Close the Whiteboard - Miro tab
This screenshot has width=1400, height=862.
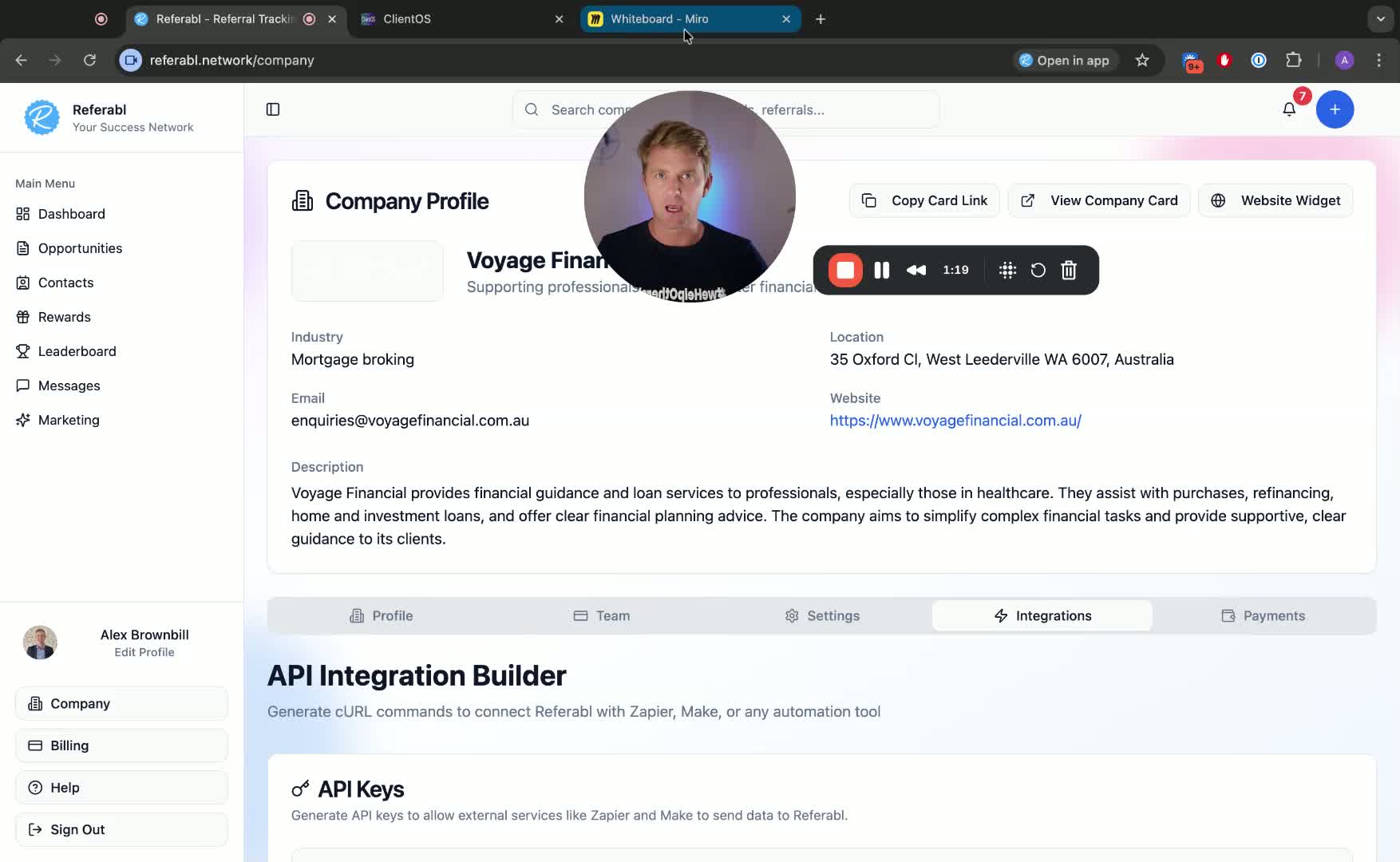(786, 19)
